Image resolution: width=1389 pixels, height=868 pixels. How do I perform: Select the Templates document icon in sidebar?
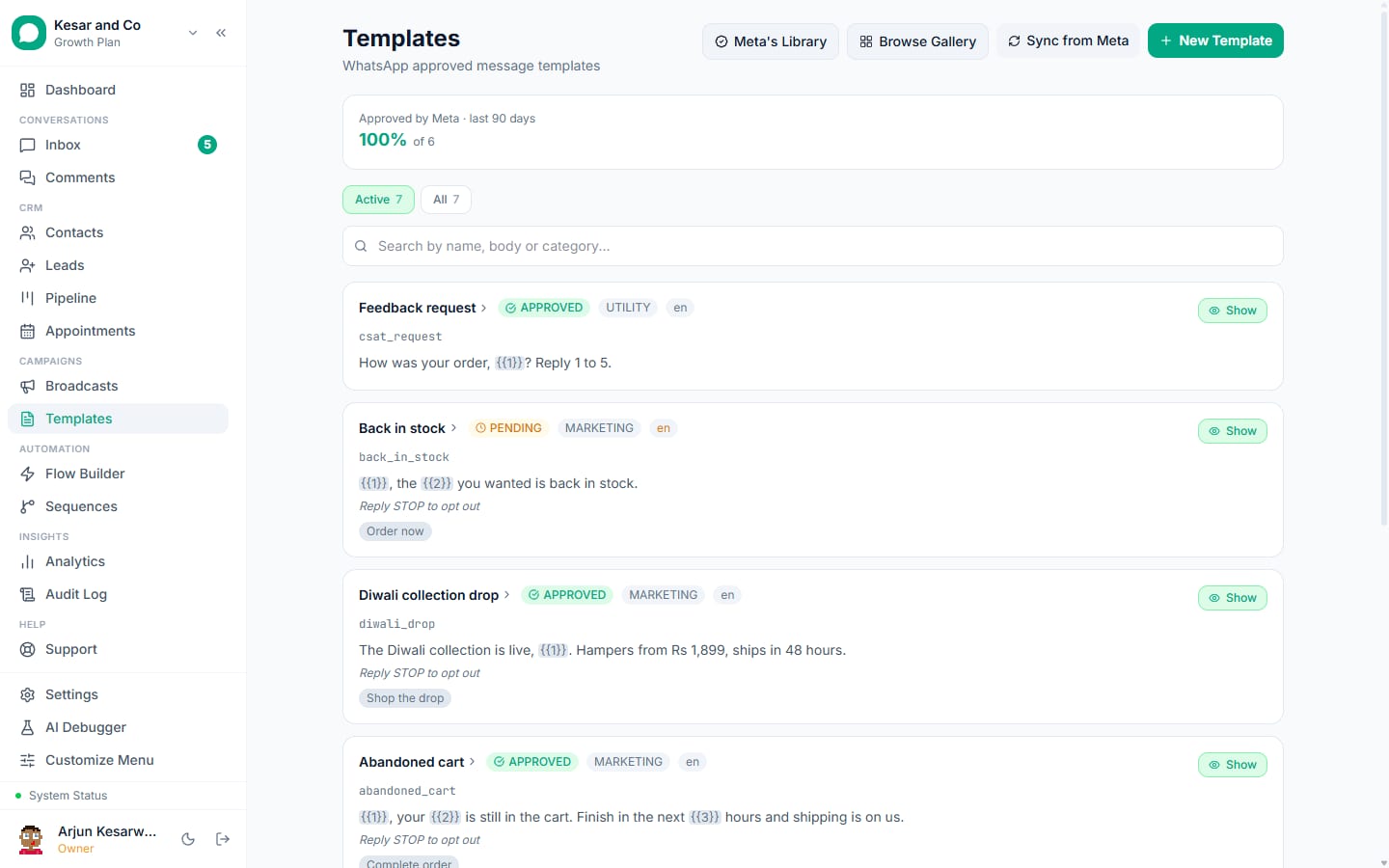(27, 419)
